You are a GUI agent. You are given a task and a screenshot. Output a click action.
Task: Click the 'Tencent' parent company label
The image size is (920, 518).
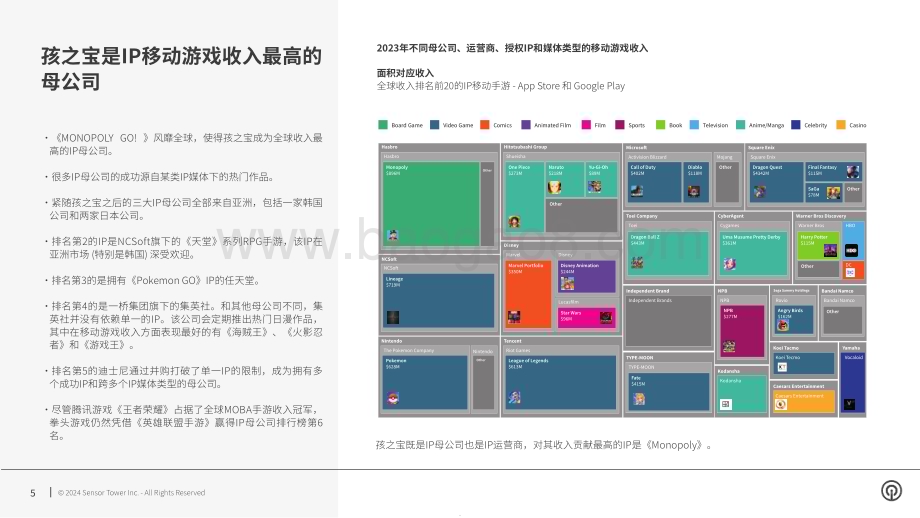click(513, 341)
